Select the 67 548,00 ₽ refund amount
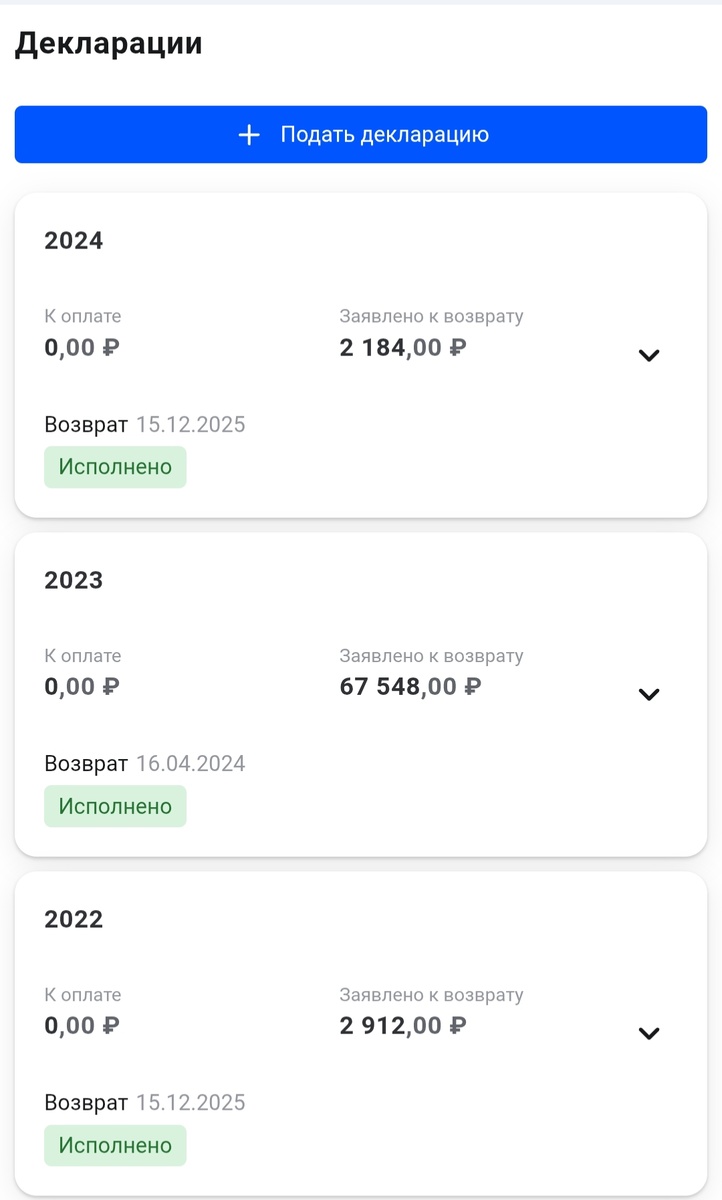Screen dimensions: 722x1200 tap(410, 687)
